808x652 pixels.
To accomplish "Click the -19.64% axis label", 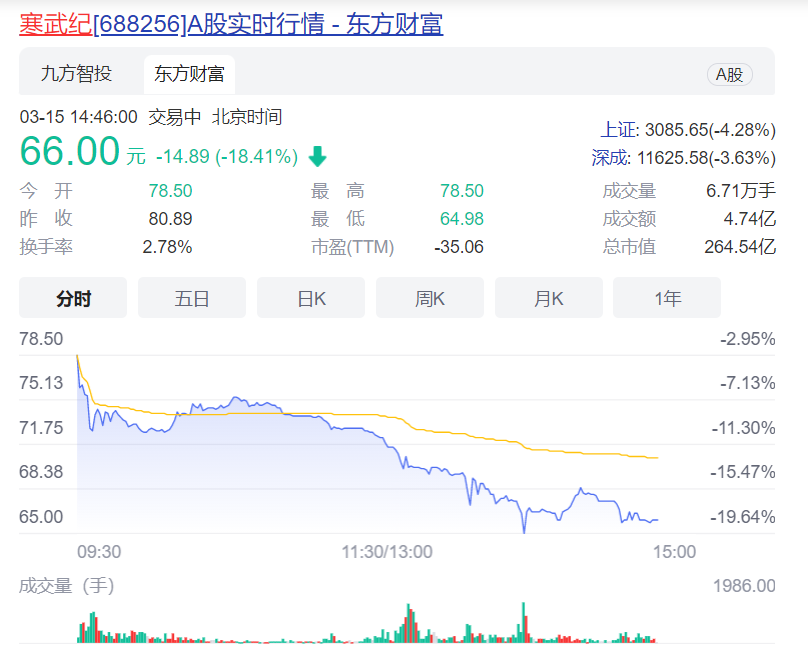I will point(743,516).
